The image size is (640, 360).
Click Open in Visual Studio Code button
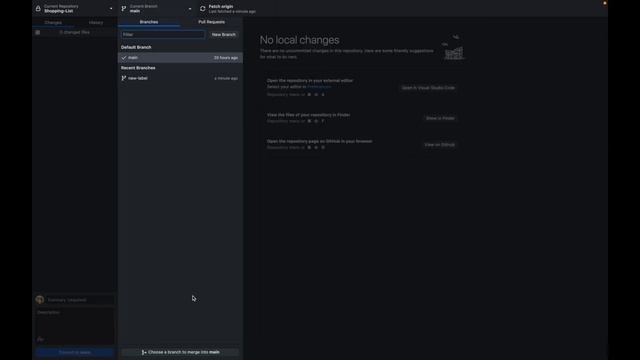point(428,88)
